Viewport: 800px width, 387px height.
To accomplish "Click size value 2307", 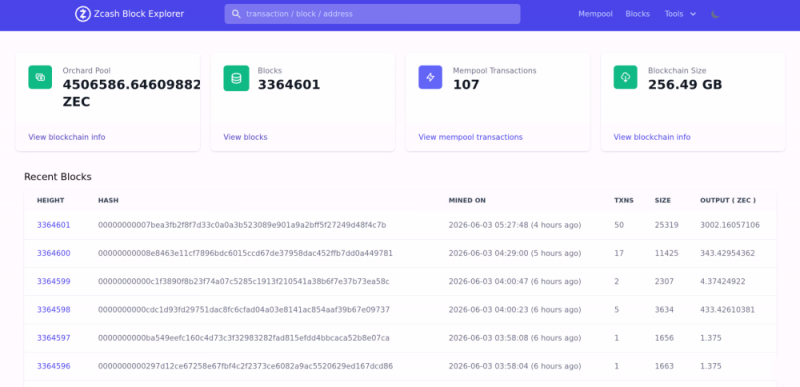I will coord(664,281).
